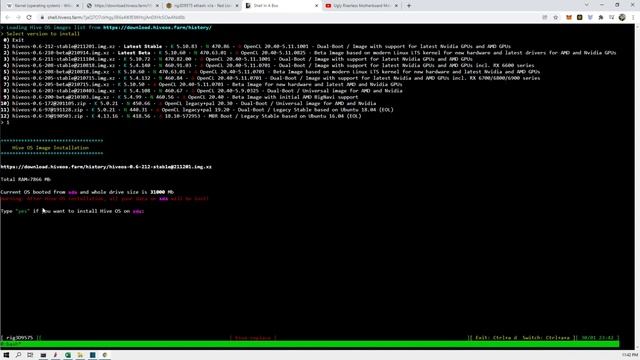Click the 'Current OS booted from sda' line
The height and width of the screenshot is (360, 640).
pos(87,192)
